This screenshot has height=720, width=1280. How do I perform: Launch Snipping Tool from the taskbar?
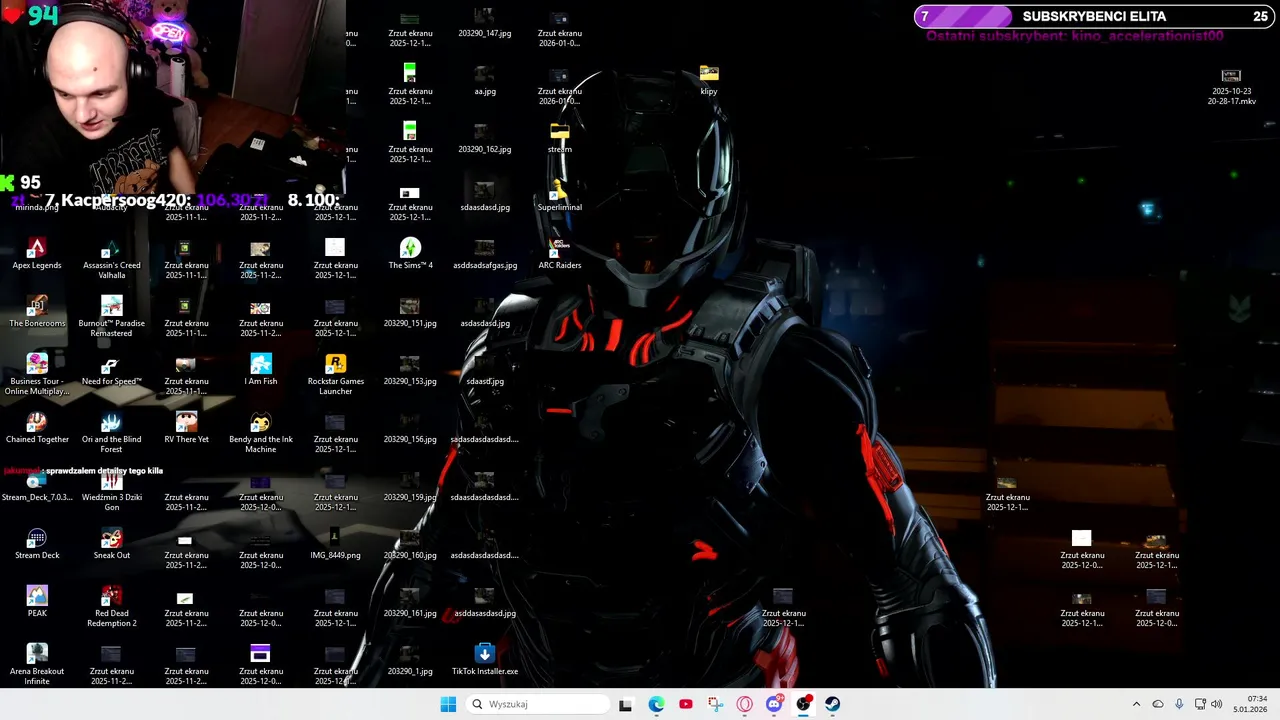(715, 704)
